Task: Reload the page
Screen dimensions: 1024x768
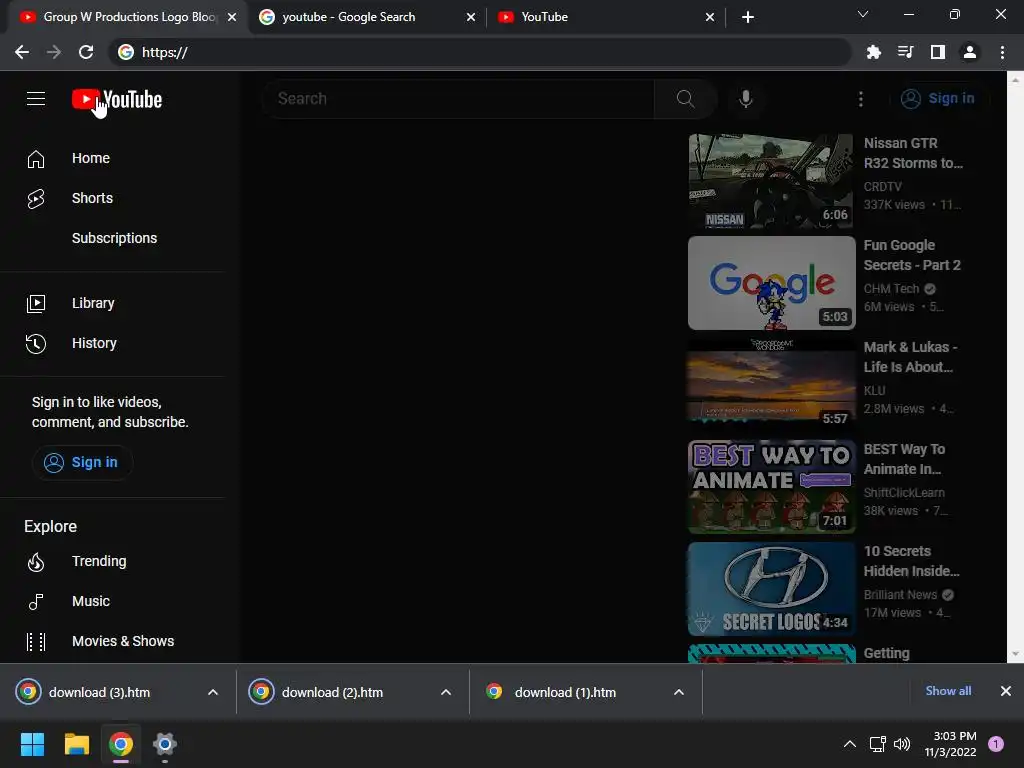Action: pos(86,52)
